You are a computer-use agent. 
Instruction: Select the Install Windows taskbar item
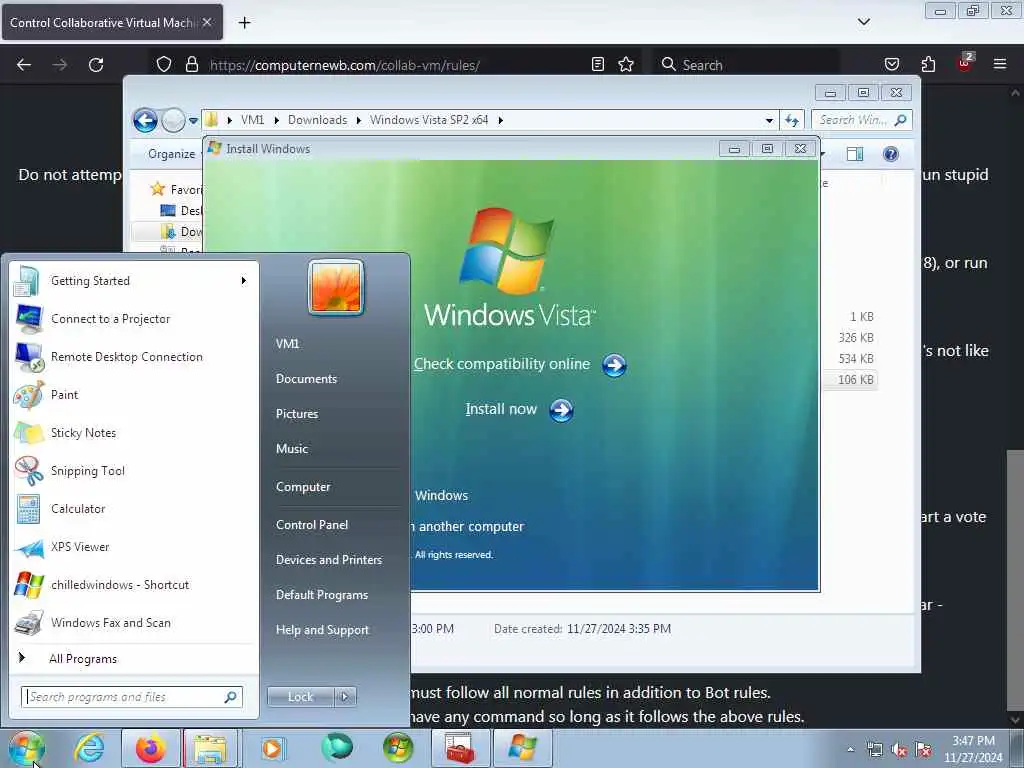522,748
